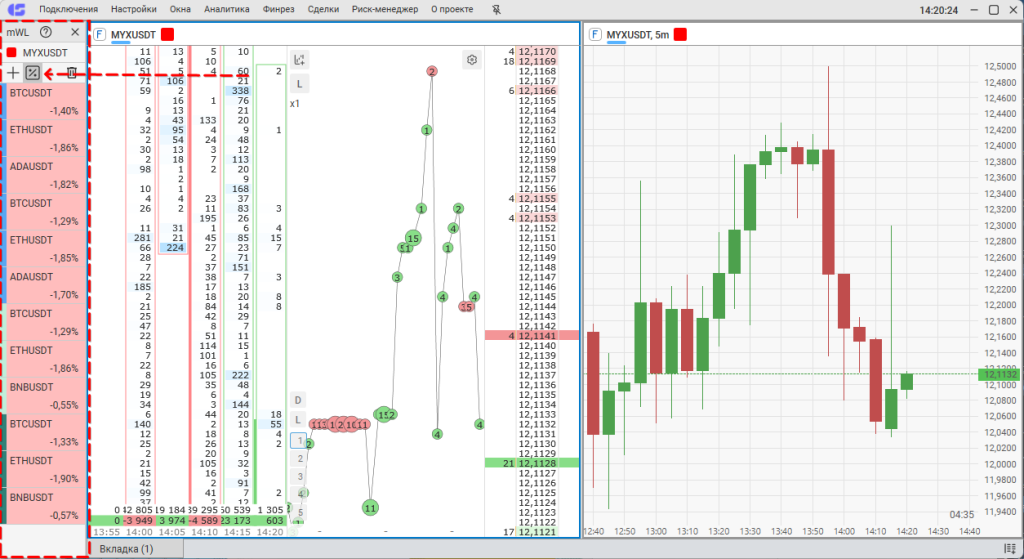Click the F market badge on the chart window

click(595, 35)
